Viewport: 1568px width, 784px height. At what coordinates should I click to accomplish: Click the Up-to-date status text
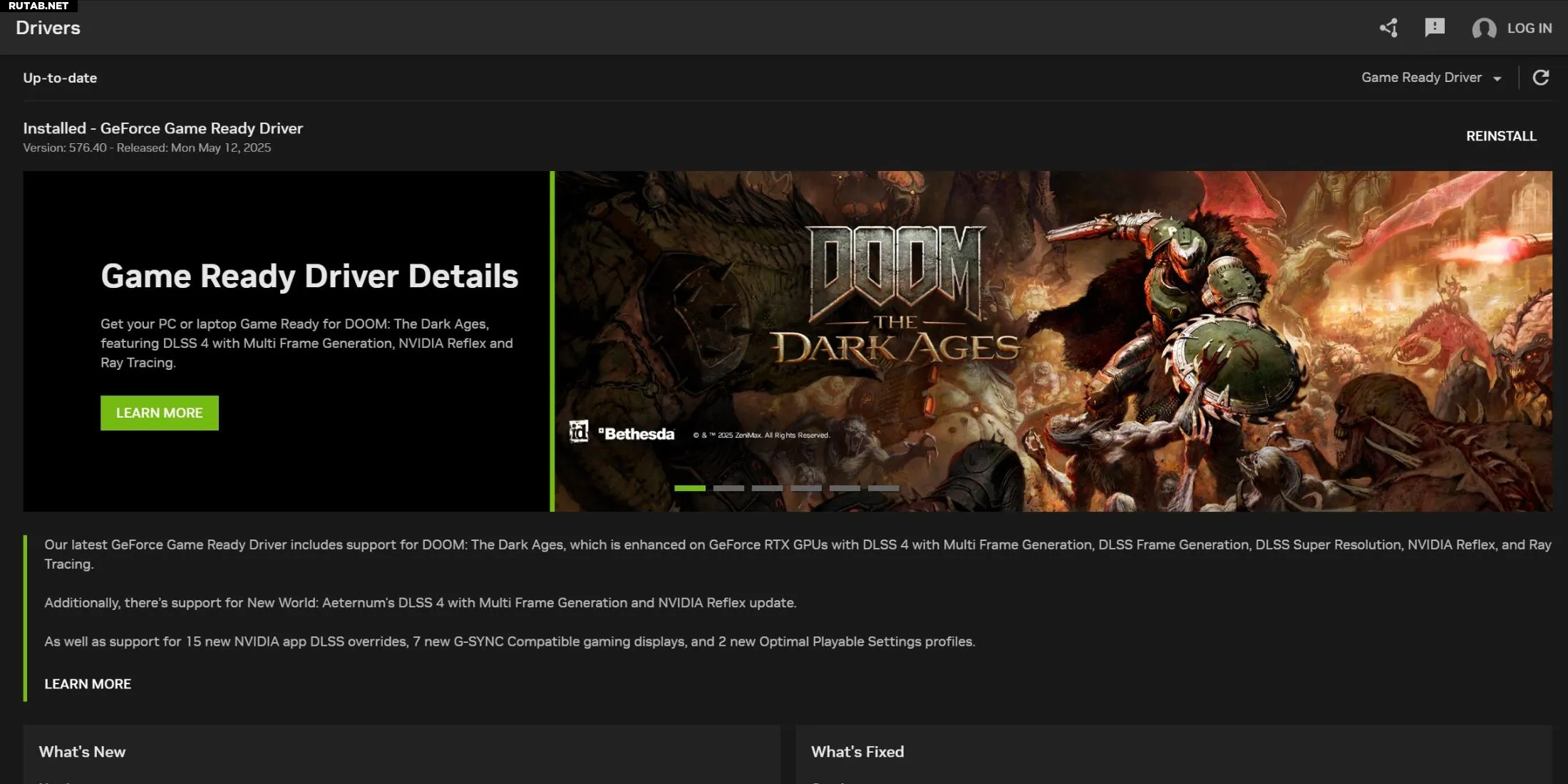click(x=60, y=78)
